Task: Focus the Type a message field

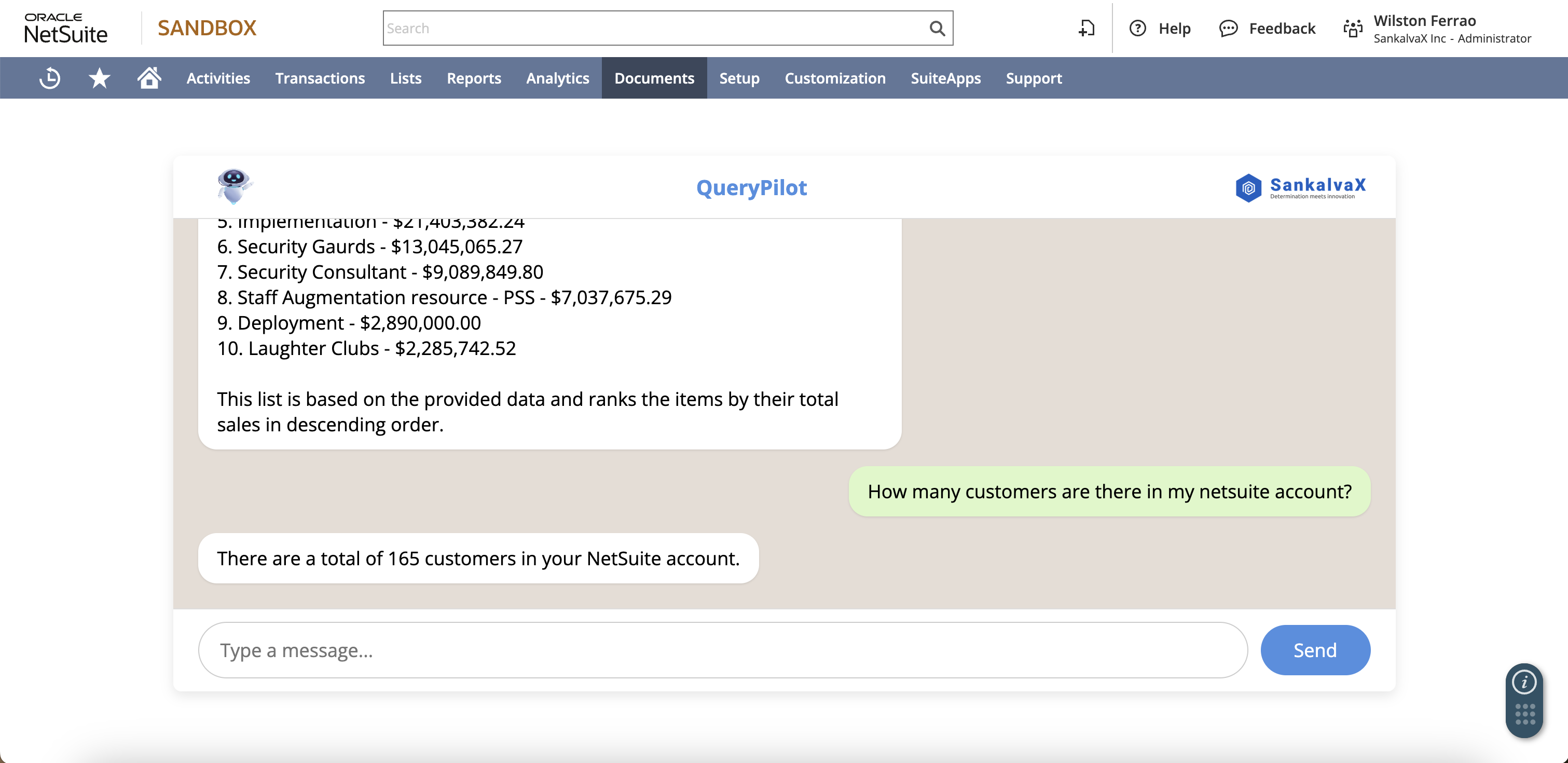Action: 723,650
